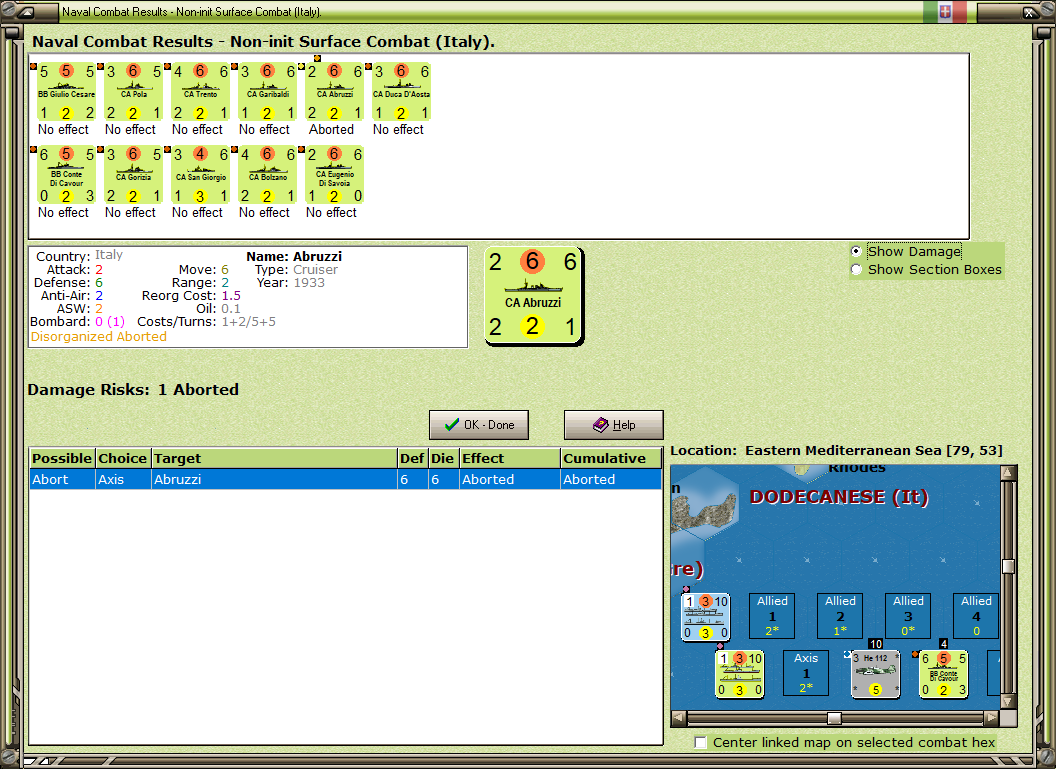Click BB Conte Di Cavour counter on the map
This screenshot has height=769, width=1056.
tap(944, 674)
